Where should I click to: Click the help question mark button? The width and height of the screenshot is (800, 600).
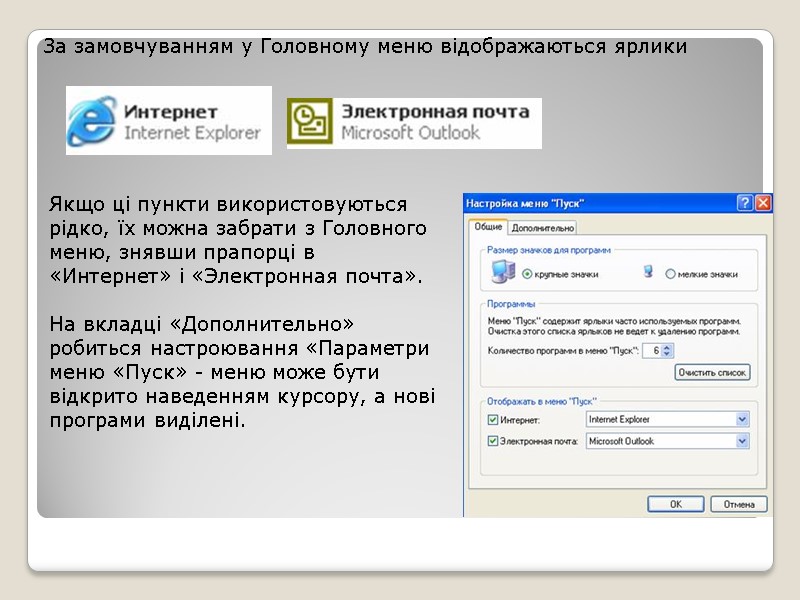pyautogui.click(x=745, y=203)
